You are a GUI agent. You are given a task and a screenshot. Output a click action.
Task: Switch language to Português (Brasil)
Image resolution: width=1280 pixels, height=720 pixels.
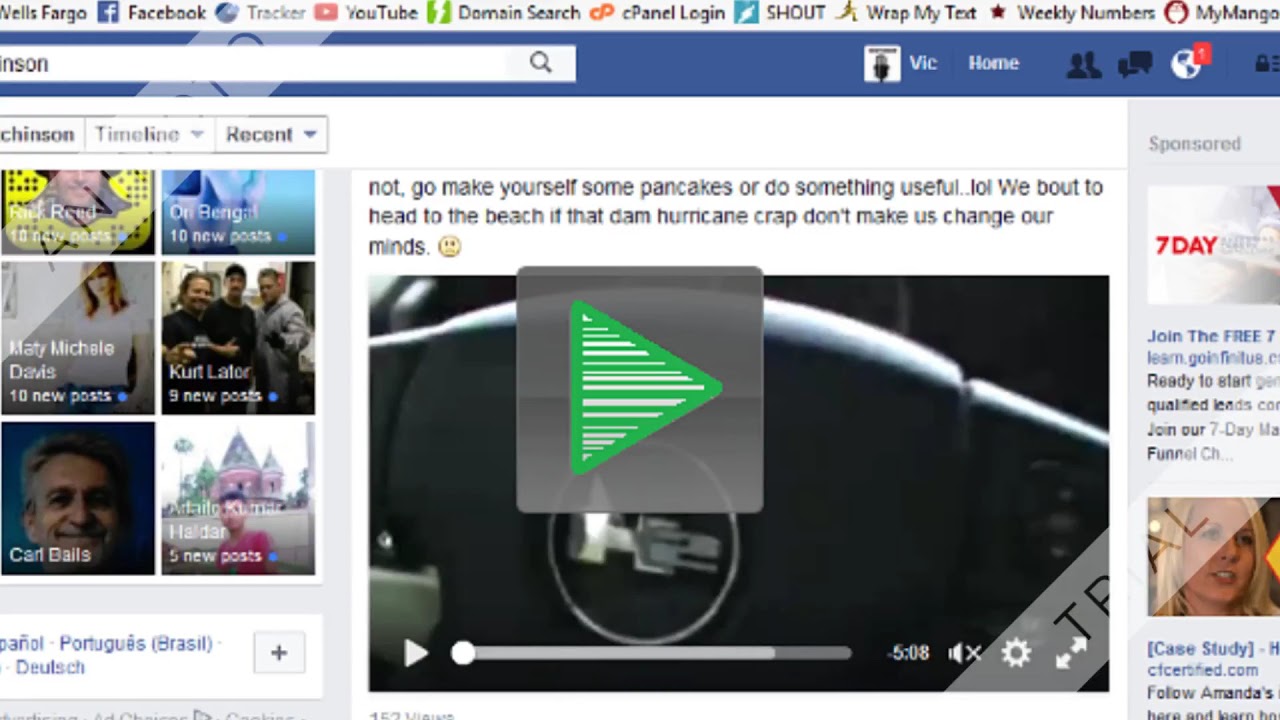[135, 644]
